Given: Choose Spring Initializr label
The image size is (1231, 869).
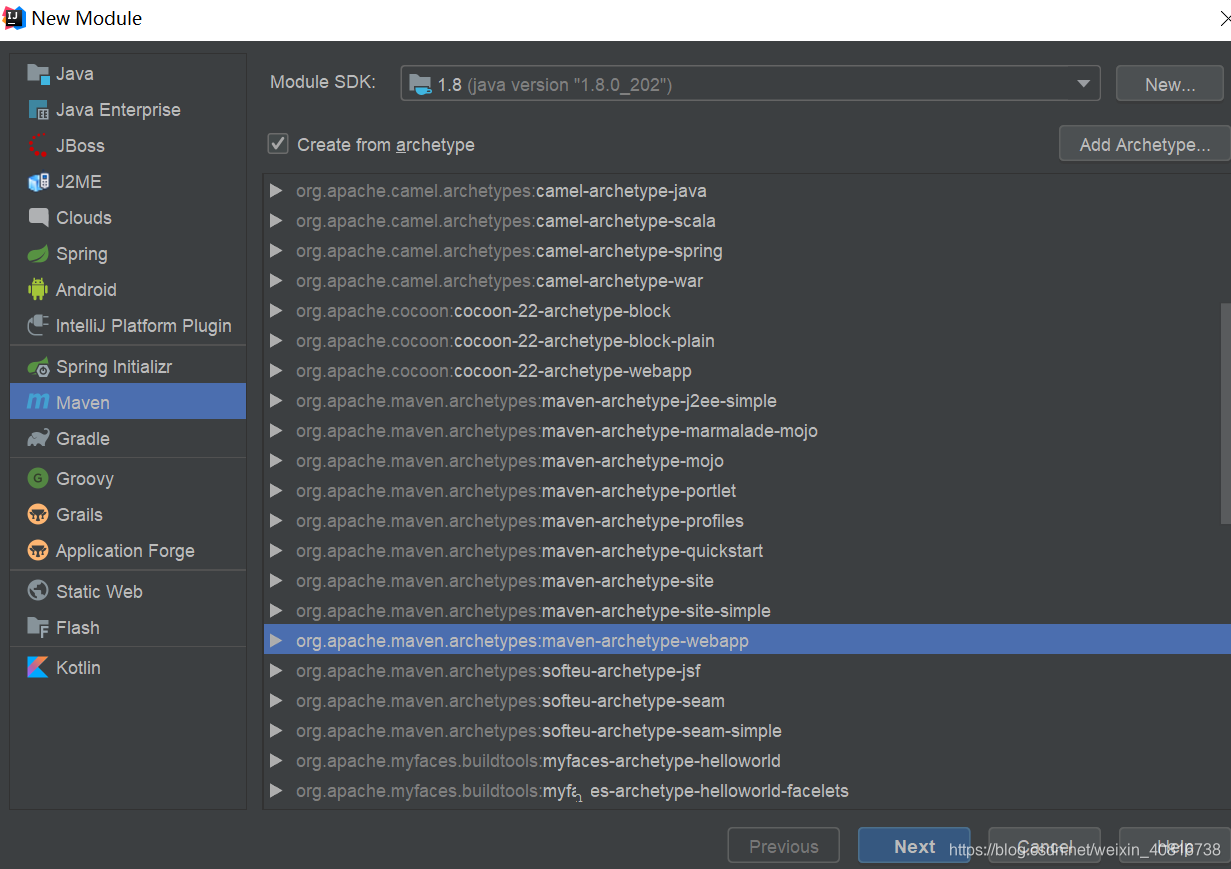Looking at the screenshot, I should (114, 367).
